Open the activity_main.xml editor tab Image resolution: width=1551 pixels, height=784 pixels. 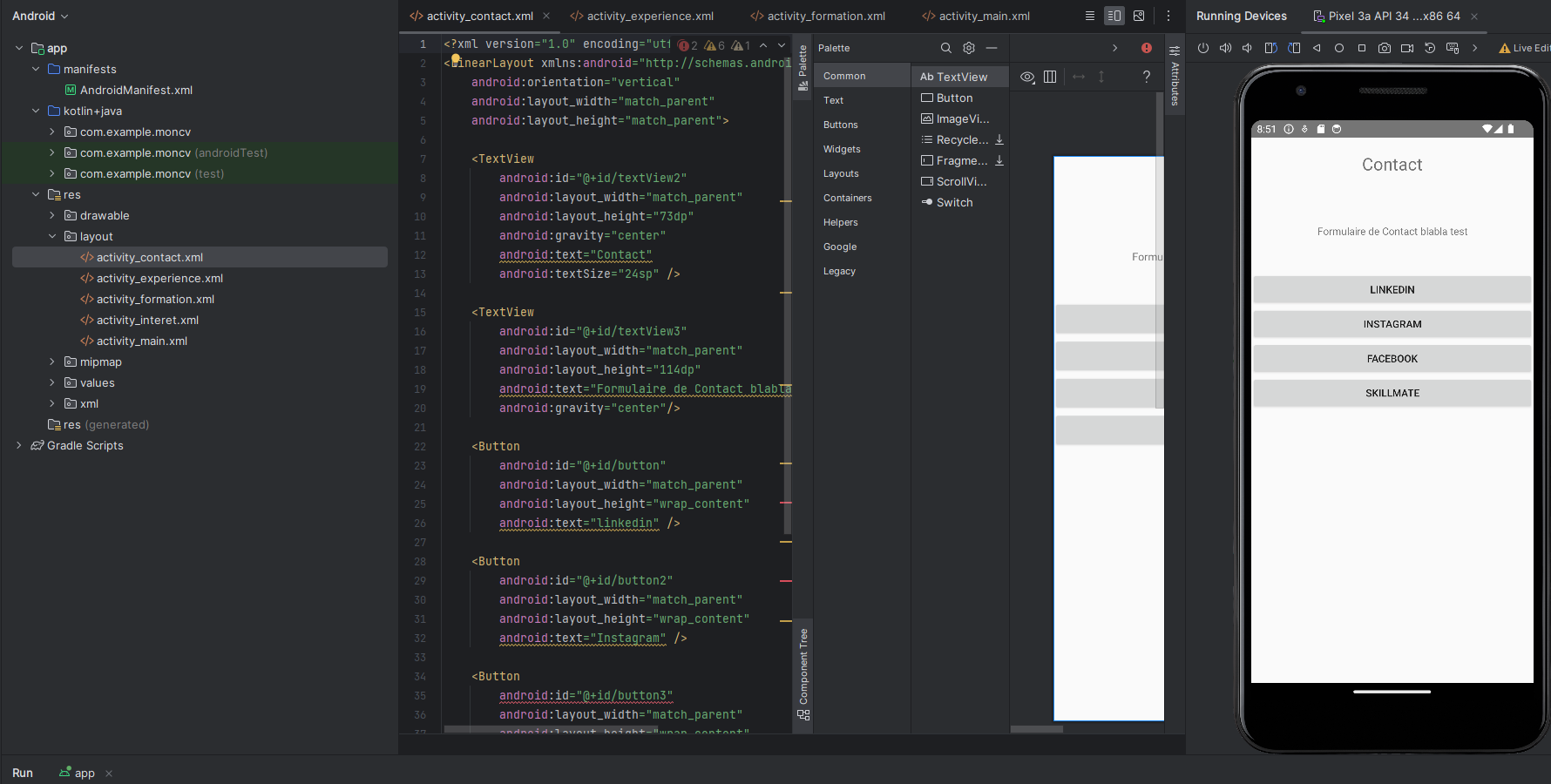tap(984, 17)
